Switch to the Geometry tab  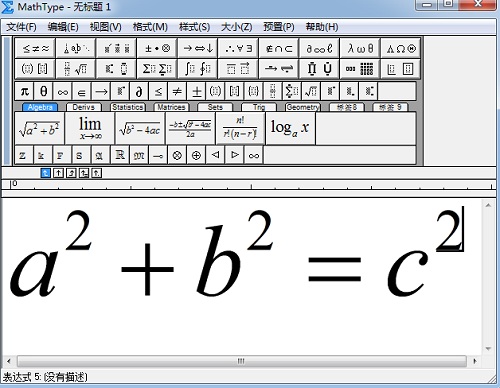click(x=303, y=107)
